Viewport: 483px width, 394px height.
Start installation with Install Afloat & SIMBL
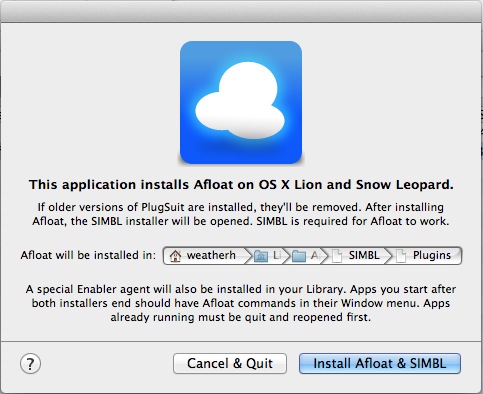point(380,363)
